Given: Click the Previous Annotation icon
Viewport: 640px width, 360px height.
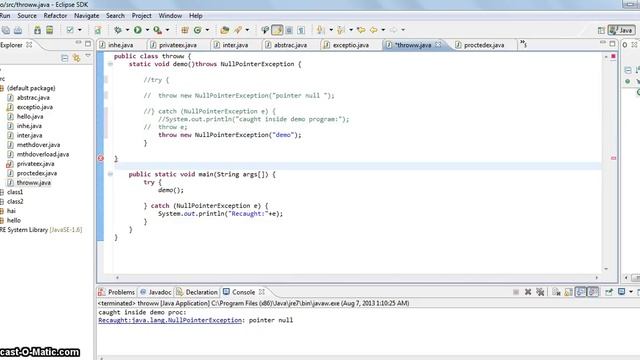Looking at the screenshot, I should click(341, 30).
